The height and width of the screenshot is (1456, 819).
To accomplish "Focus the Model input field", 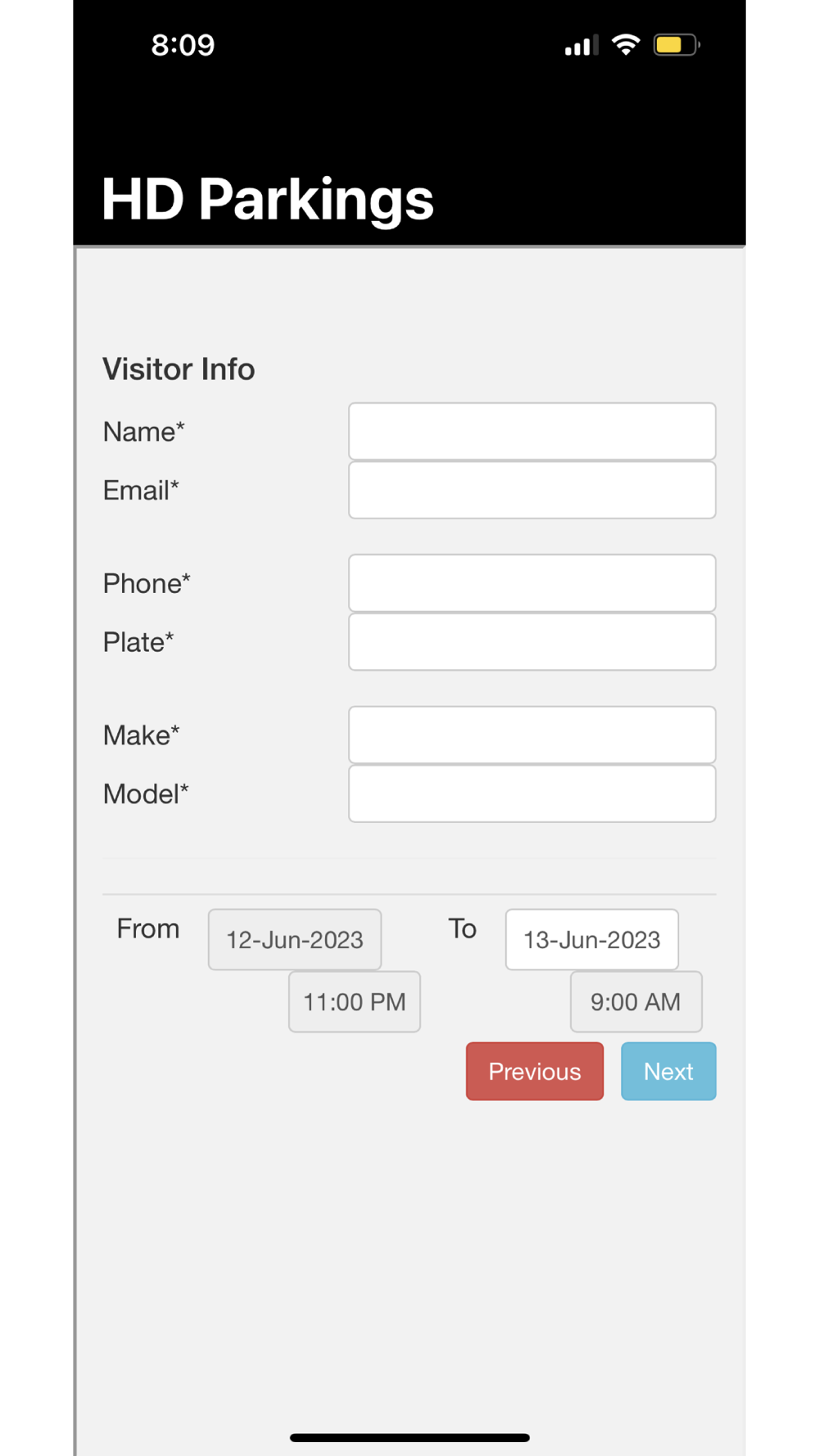I will [x=532, y=794].
